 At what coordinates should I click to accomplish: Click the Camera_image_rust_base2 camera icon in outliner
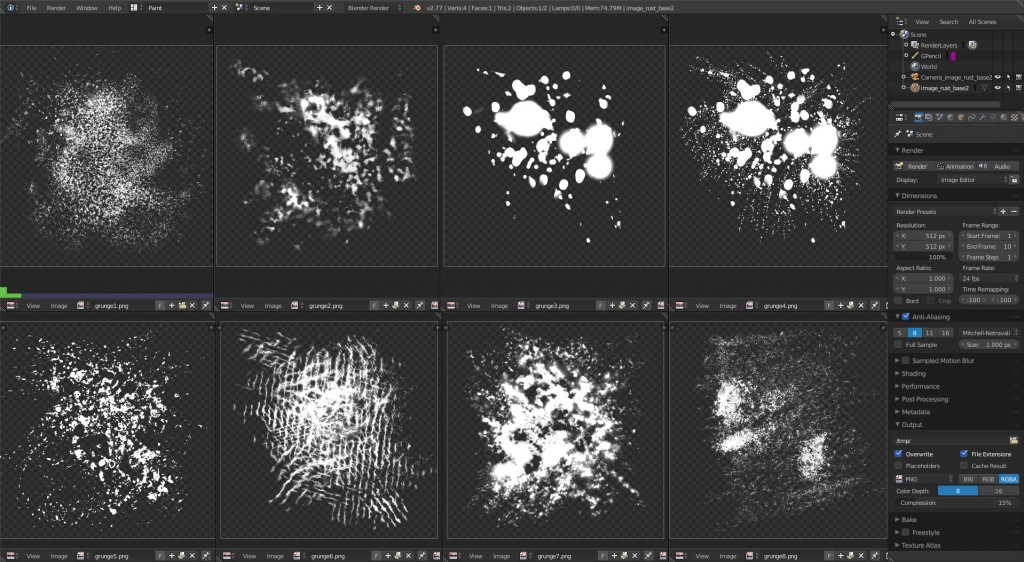914,77
